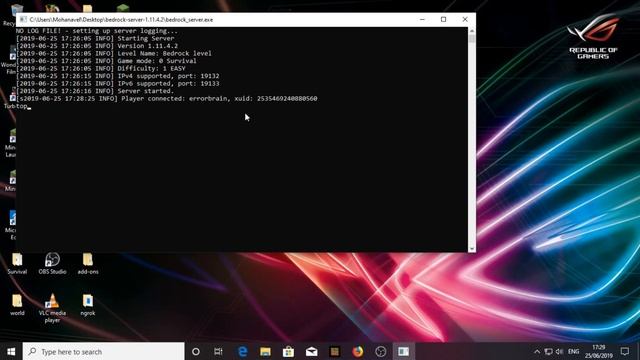The image size is (640, 360).
Task: Click the 'NO LOG FILE!' console line
Action: tap(97, 31)
